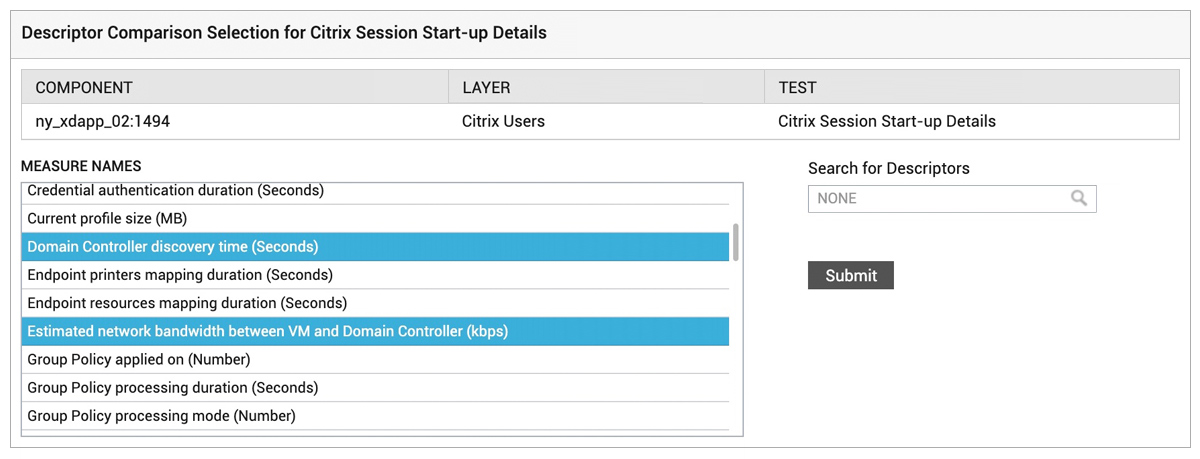Viewport: 1200px width, 459px height.
Task: Select Endpoint resources mapping duration
Action: pyautogui.click(x=375, y=302)
